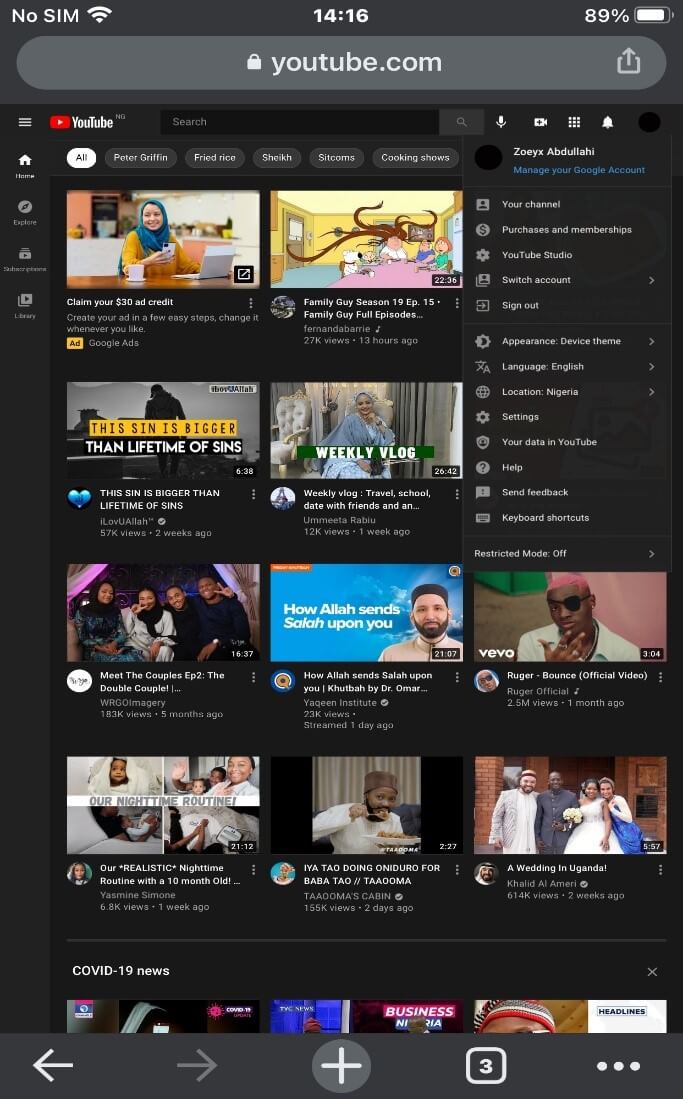Viewport: 683px width, 1099px height.
Task: Select the Cooking shows chip
Action: (x=415, y=158)
